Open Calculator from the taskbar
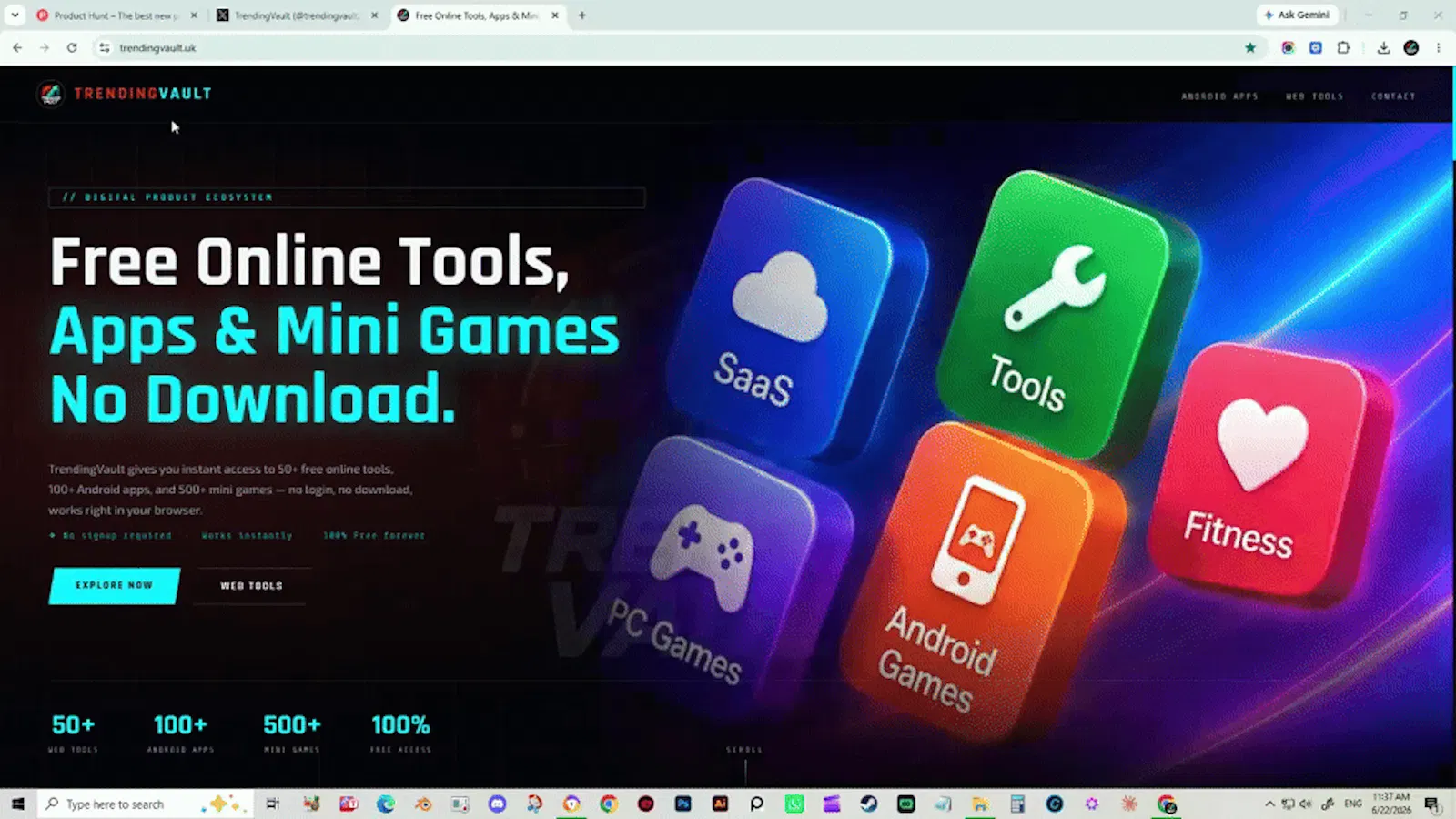1456x819 pixels. click(1017, 804)
